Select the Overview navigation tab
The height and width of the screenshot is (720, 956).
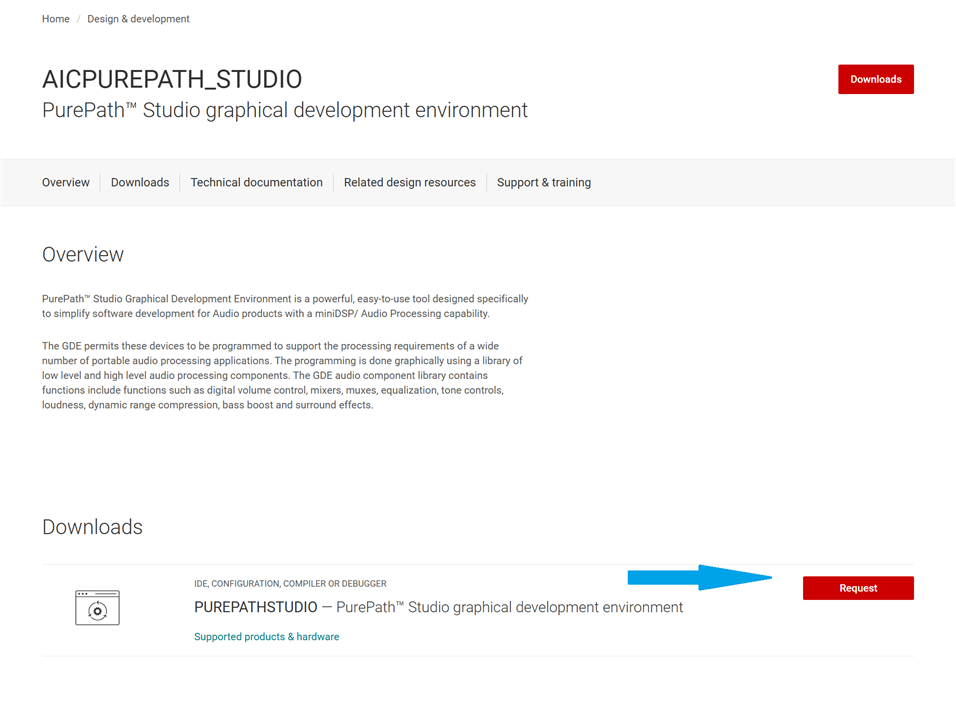point(66,182)
